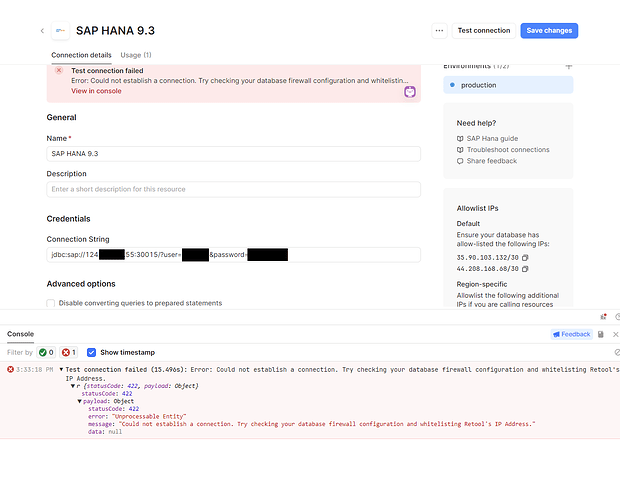Filter console by error entries (1)
Image resolution: width=620 pixels, height=500 pixels.
coord(69,352)
